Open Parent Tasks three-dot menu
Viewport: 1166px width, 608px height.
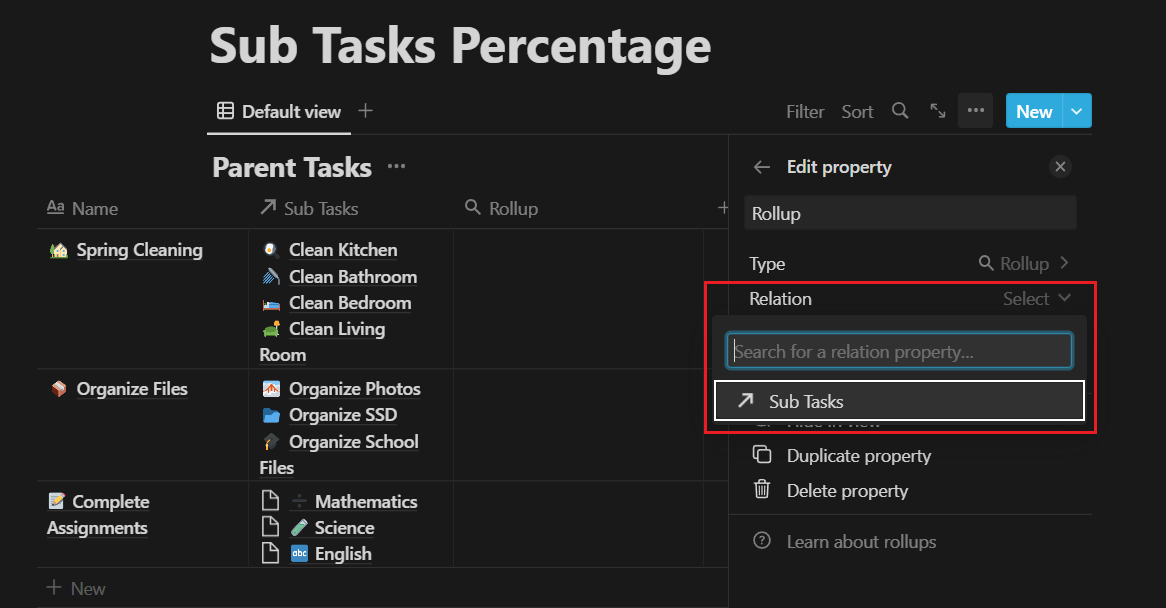(396, 166)
